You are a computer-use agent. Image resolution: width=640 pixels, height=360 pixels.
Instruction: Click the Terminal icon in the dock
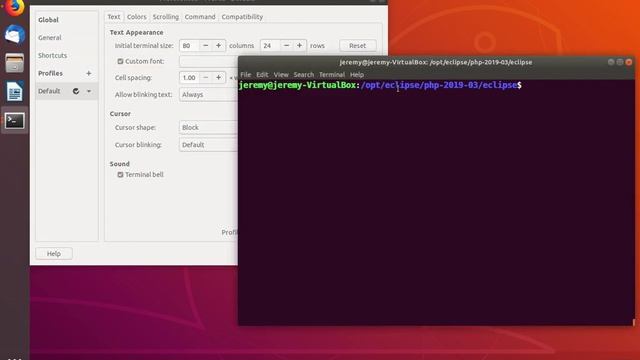click(x=15, y=121)
